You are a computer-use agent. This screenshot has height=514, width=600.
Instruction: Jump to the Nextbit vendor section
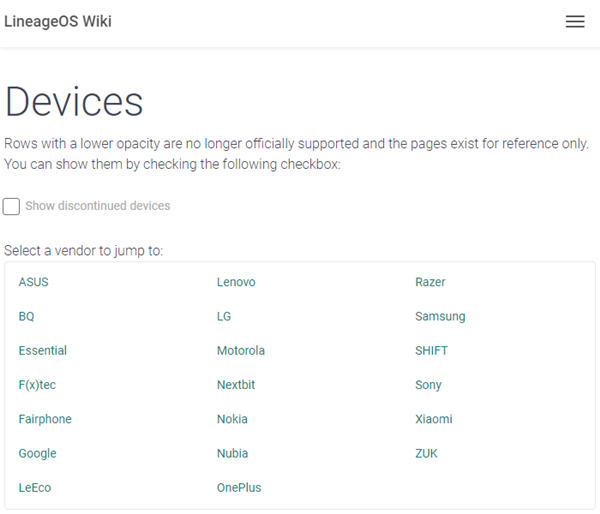click(236, 385)
